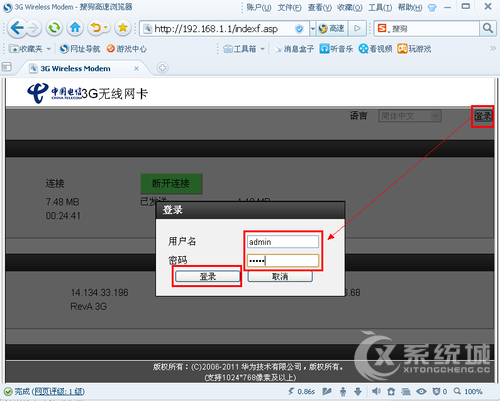Open the 文件(F) menu
The image size is (500, 401).
(289, 7)
